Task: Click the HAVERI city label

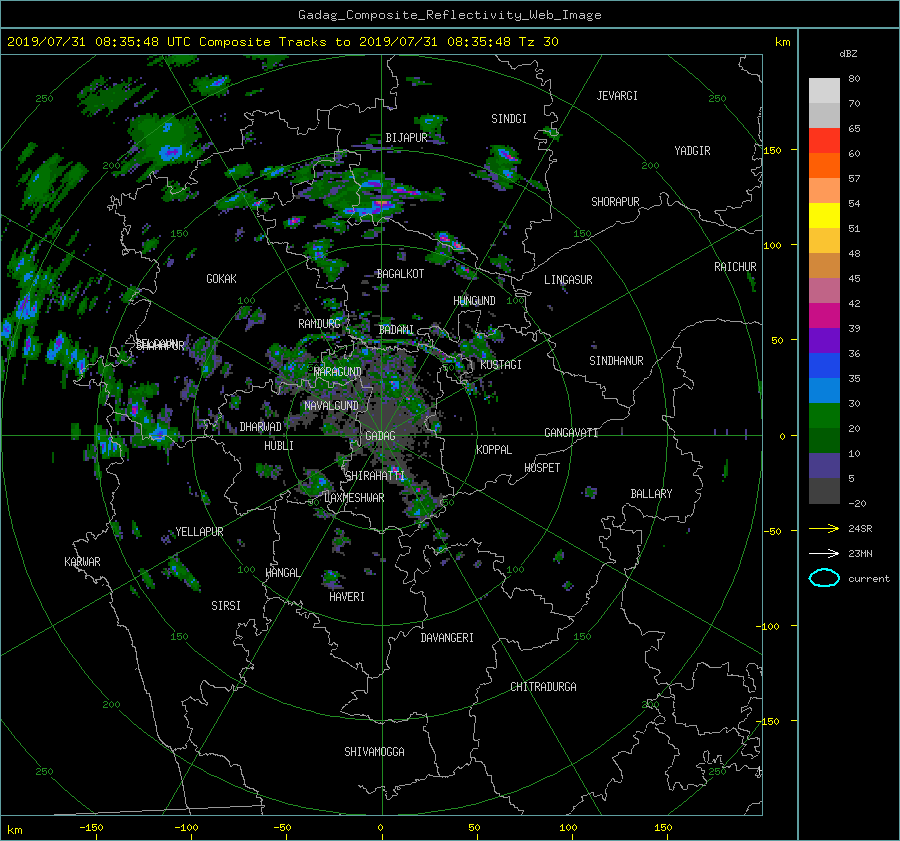Action: [347, 597]
